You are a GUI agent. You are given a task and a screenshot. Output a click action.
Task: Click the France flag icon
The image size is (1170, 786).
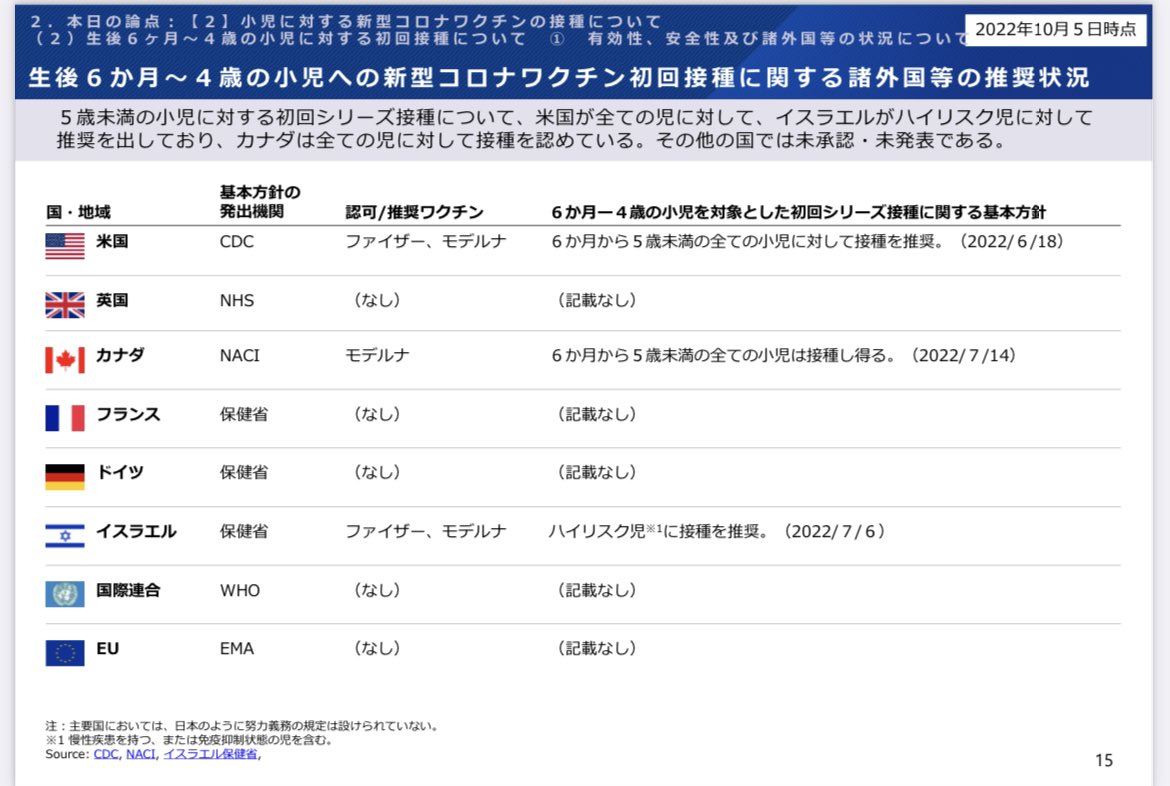pos(65,418)
